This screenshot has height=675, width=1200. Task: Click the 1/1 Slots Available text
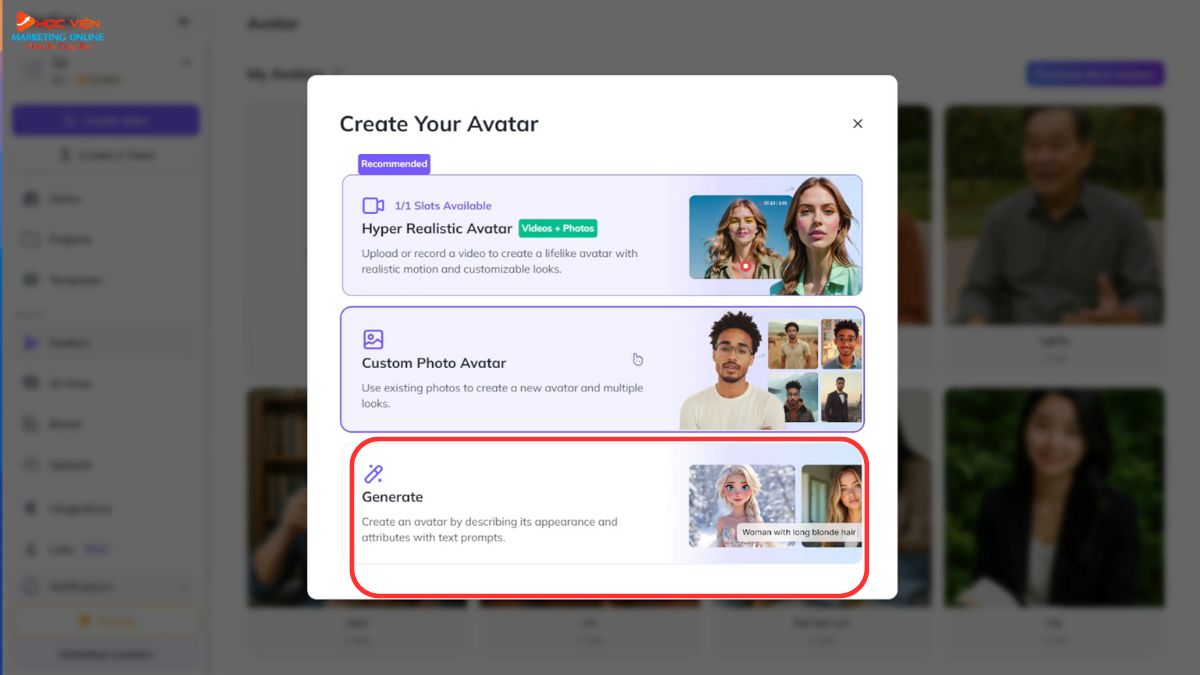(x=443, y=206)
